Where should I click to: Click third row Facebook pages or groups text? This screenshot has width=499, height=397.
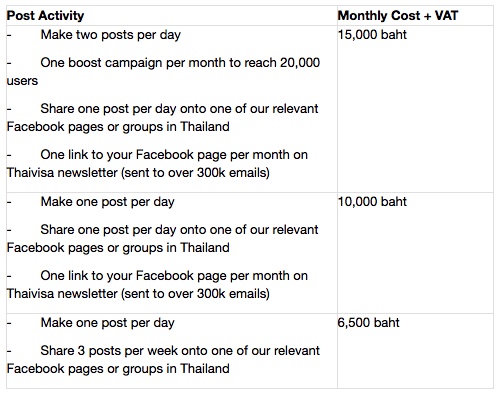click(x=118, y=369)
